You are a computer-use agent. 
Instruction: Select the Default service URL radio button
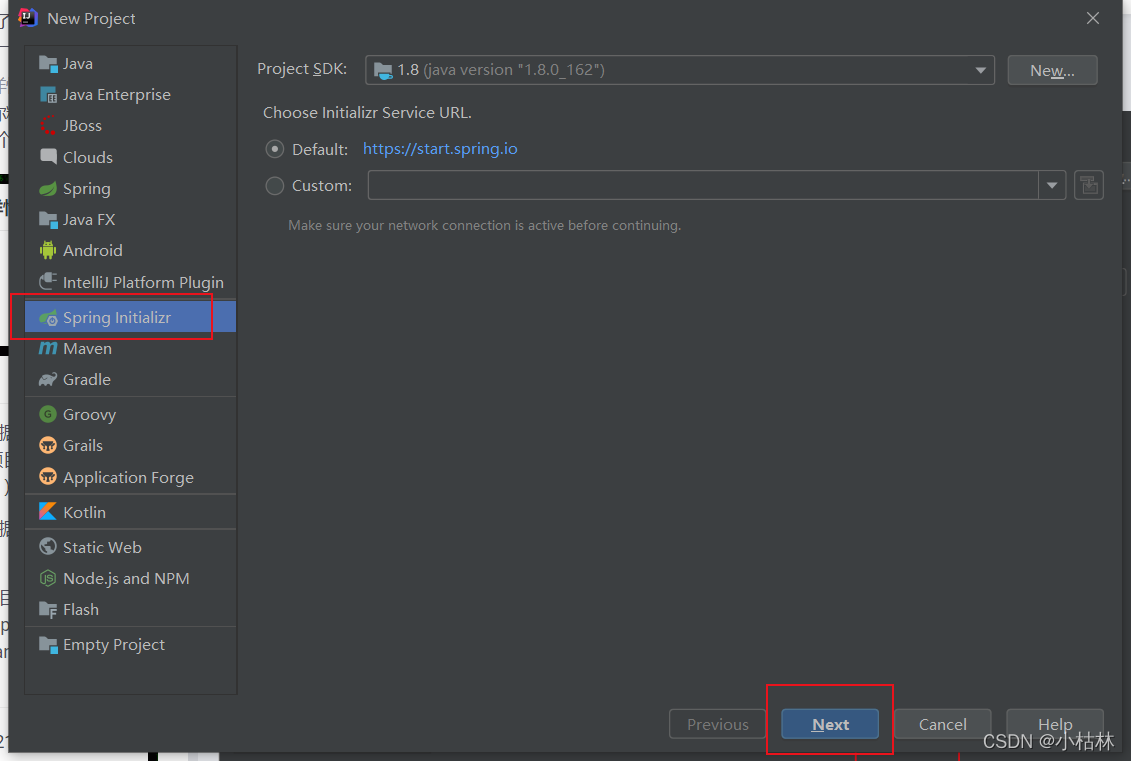(x=274, y=149)
